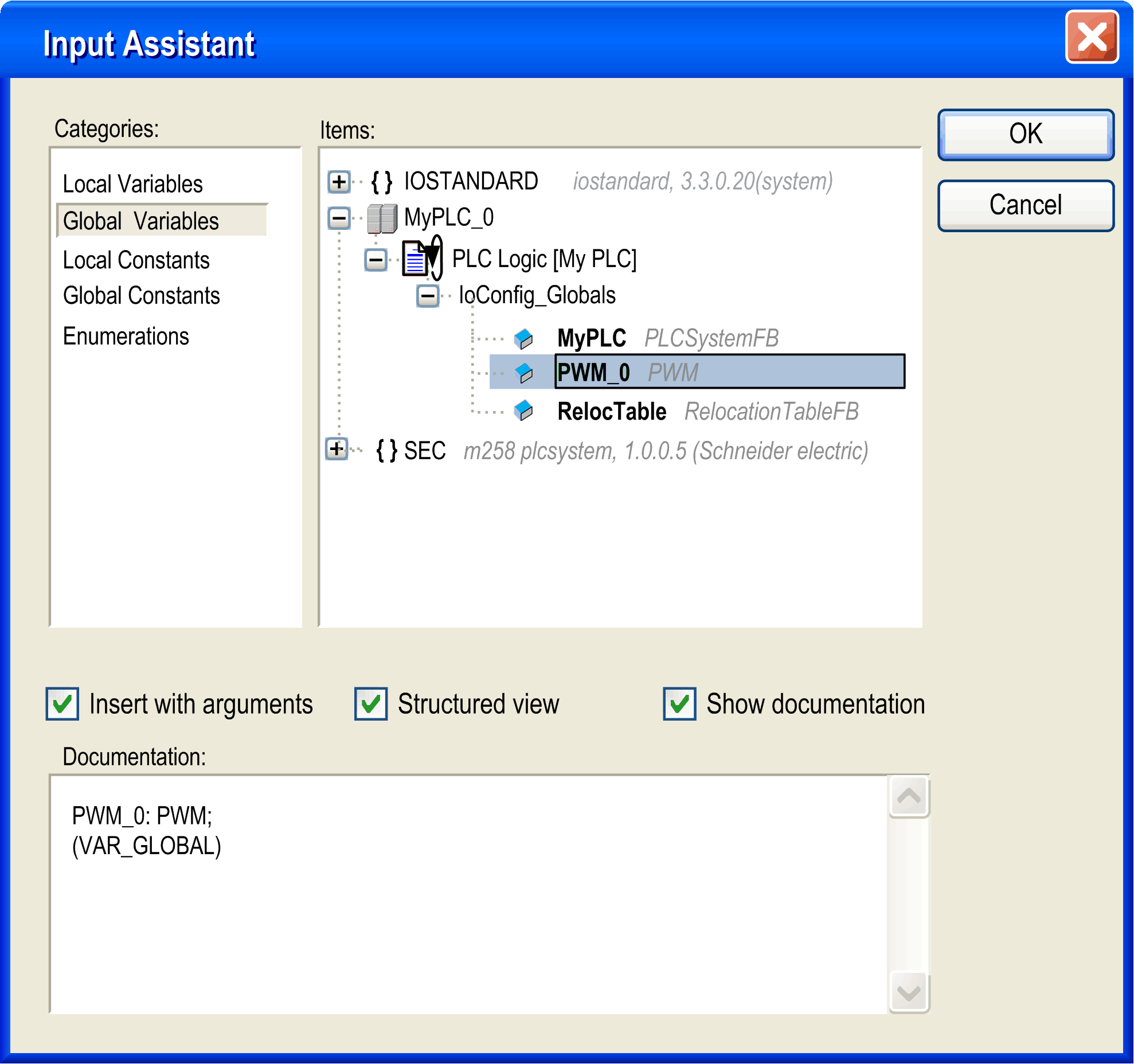Screen dimensions: 1134x1064
Task: Select the Global Variables category
Action: [x=162, y=221]
